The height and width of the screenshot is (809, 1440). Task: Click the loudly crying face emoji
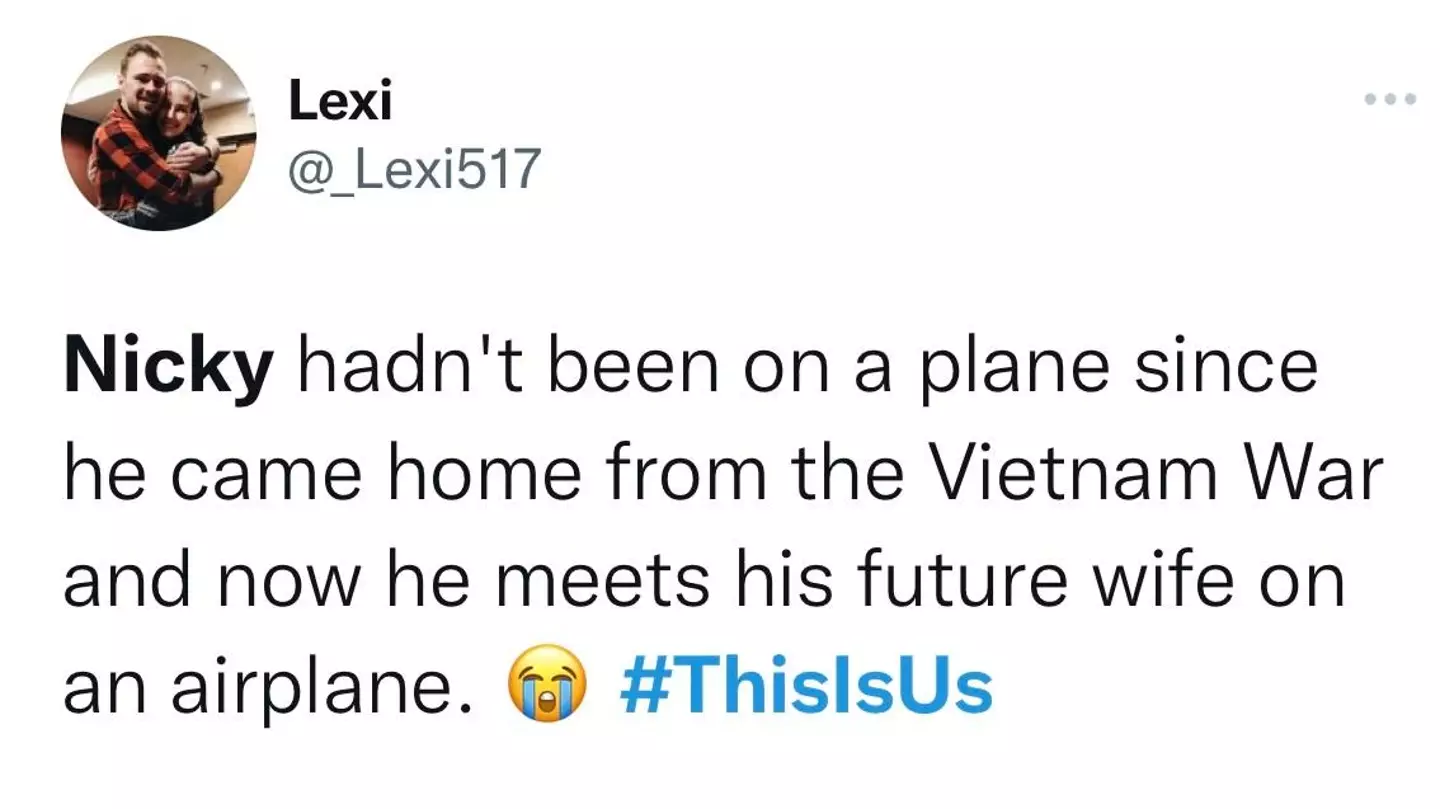point(545,682)
